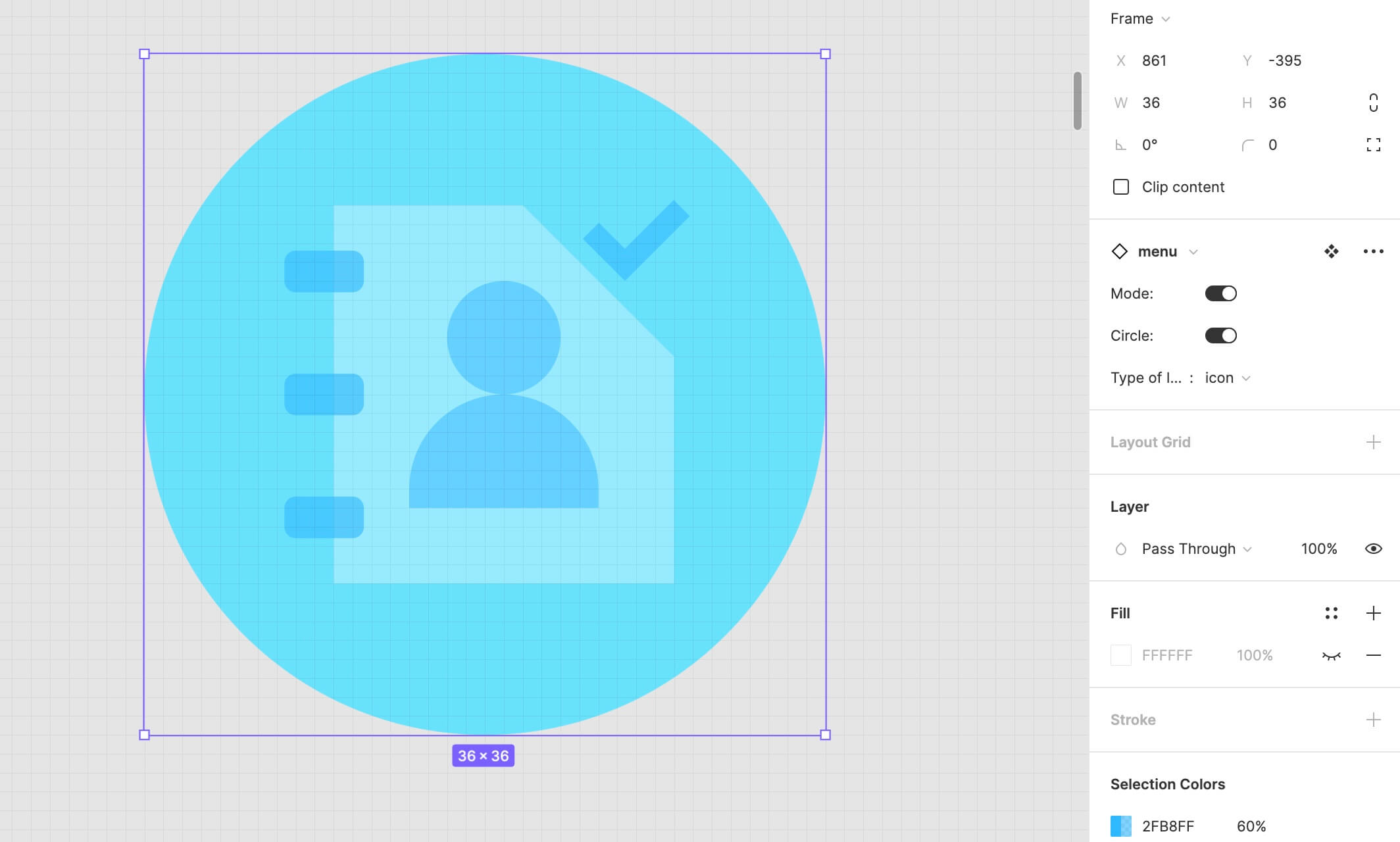
Task: Enable the Clip content checkbox
Action: [1120, 187]
